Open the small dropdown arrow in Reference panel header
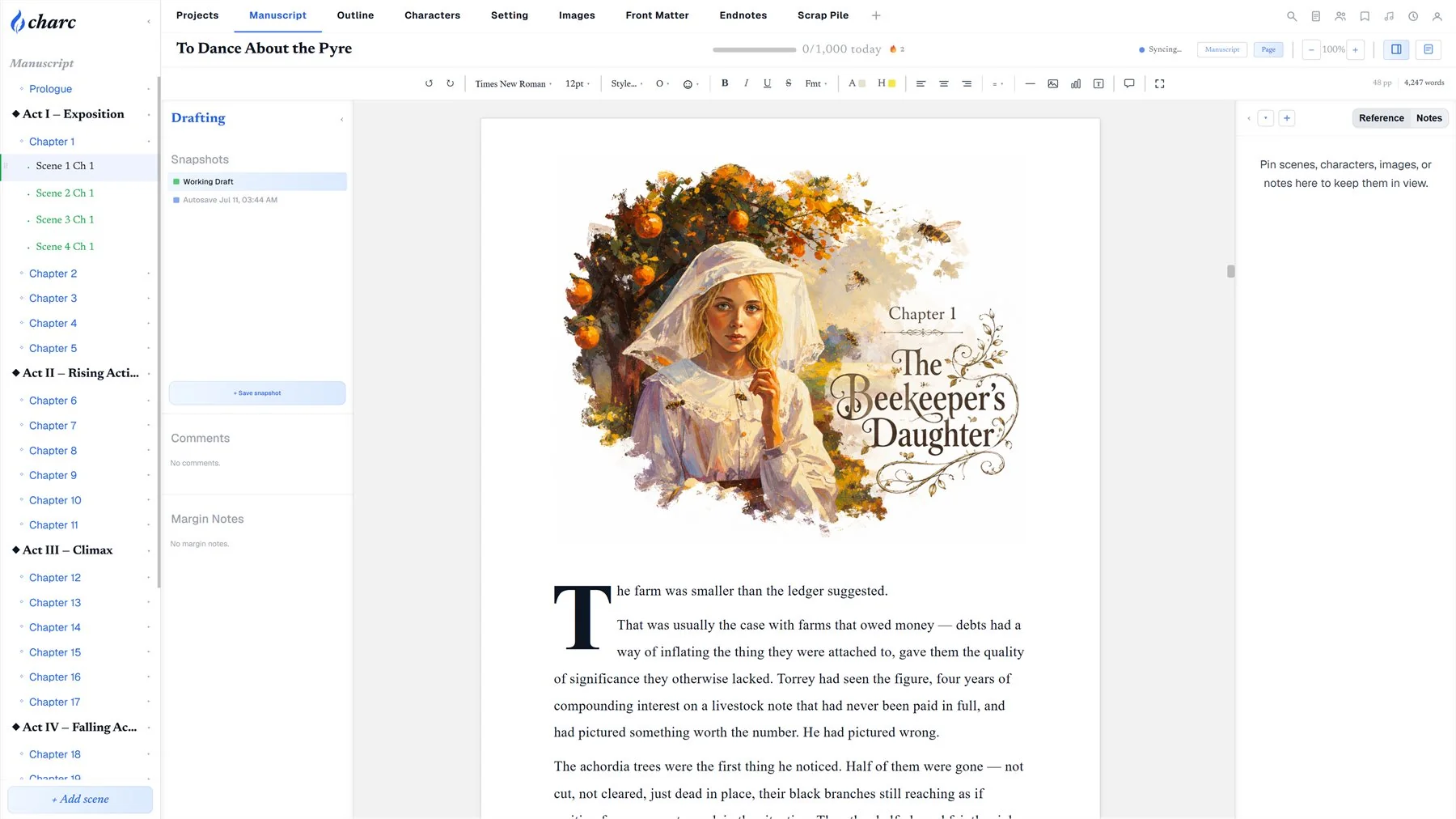 coord(1266,118)
